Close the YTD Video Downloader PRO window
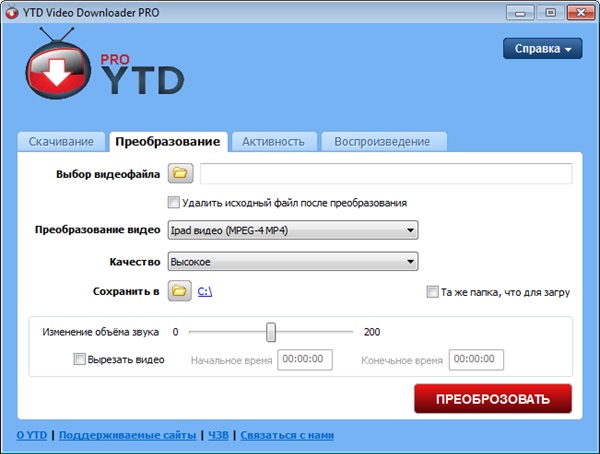Viewport: 600px width, 454px height. click(580, 13)
